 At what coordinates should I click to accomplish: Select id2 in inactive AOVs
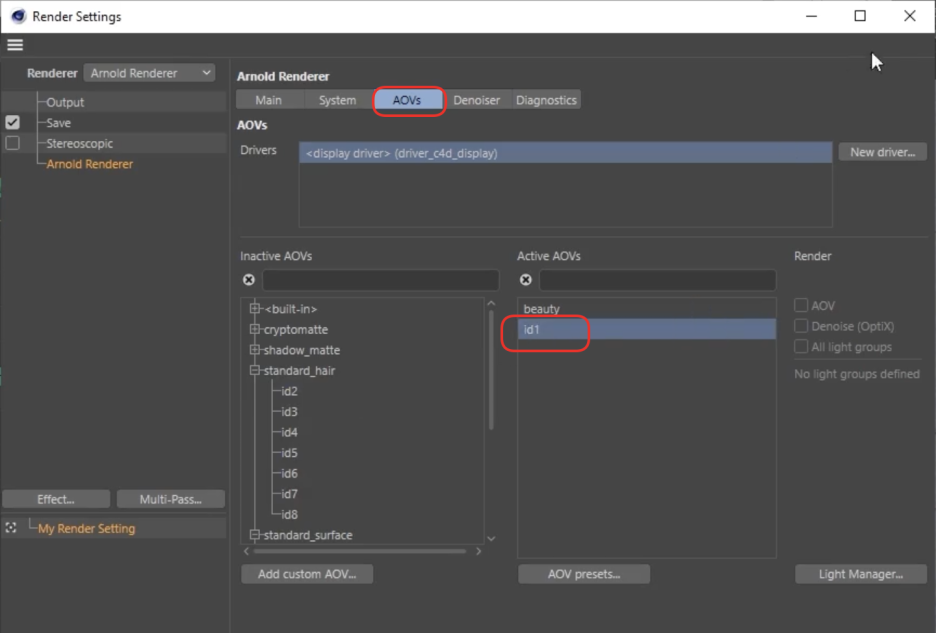pos(290,391)
